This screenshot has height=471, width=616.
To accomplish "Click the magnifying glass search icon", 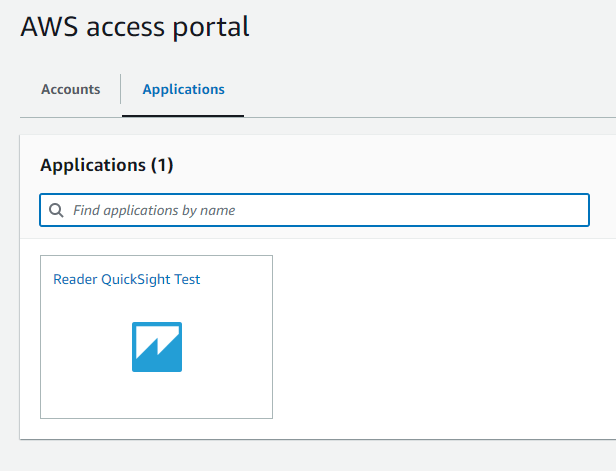I will point(56,210).
